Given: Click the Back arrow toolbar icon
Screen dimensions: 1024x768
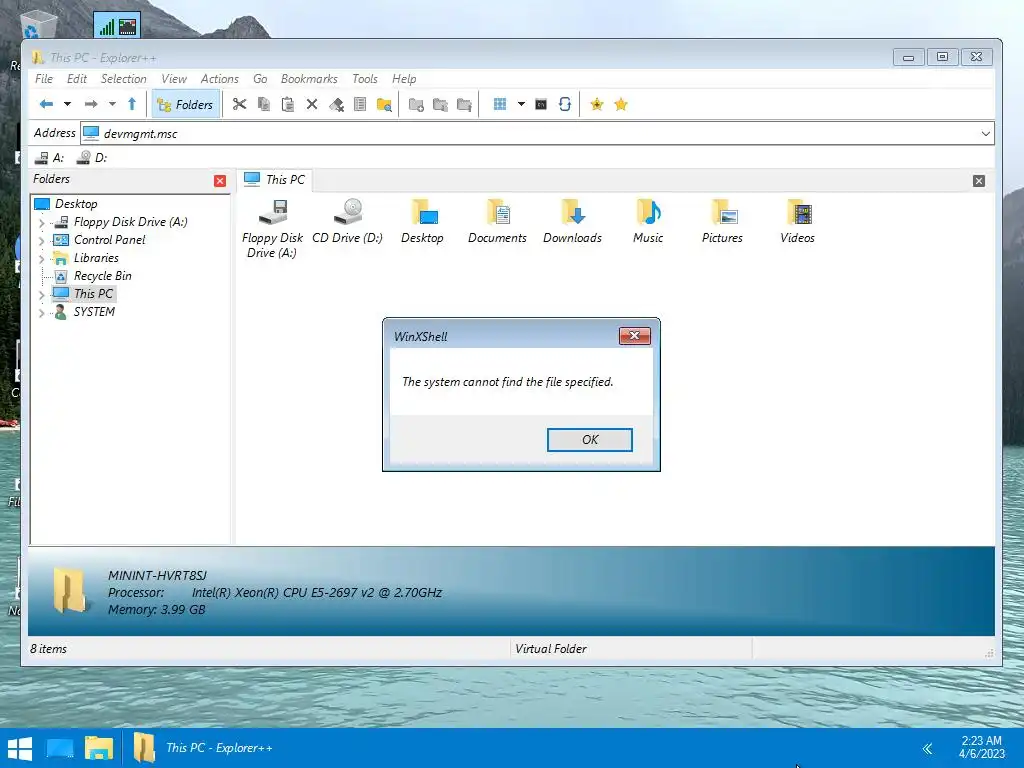Looking at the screenshot, I should click(x=46, y=104).
